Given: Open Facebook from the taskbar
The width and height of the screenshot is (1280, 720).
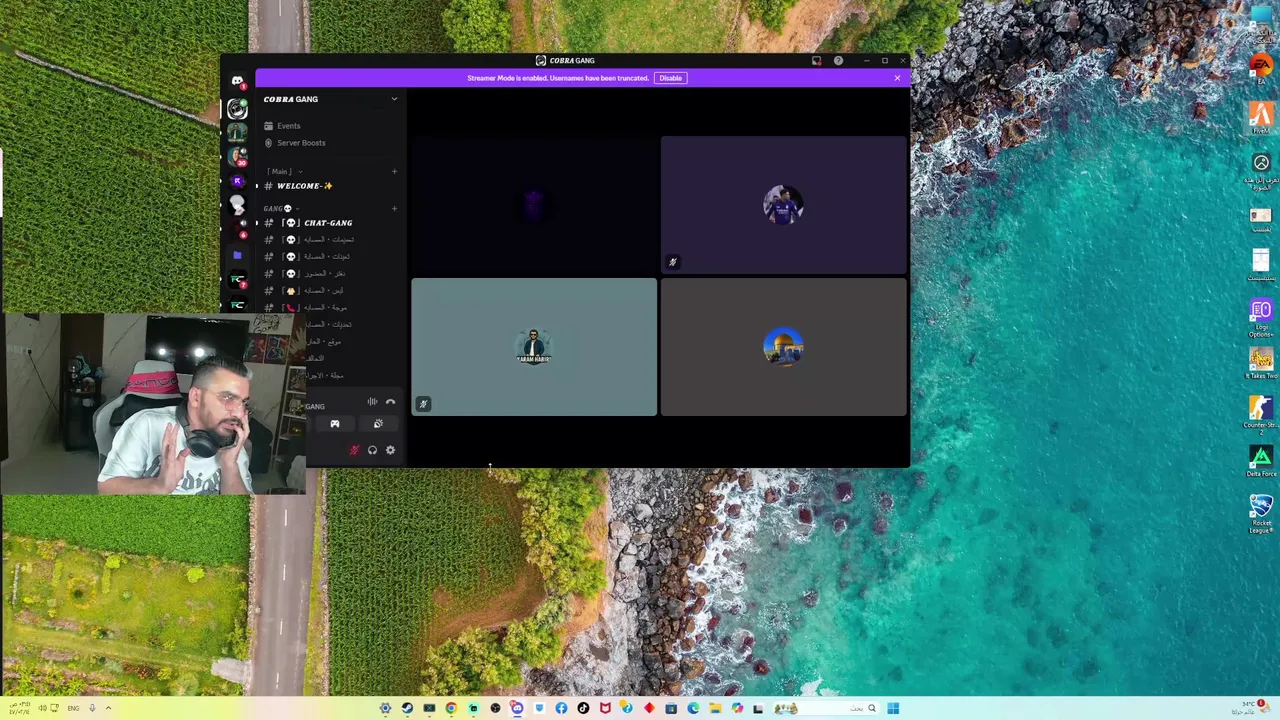Looking at the screenshot, I should click(561, 708).
